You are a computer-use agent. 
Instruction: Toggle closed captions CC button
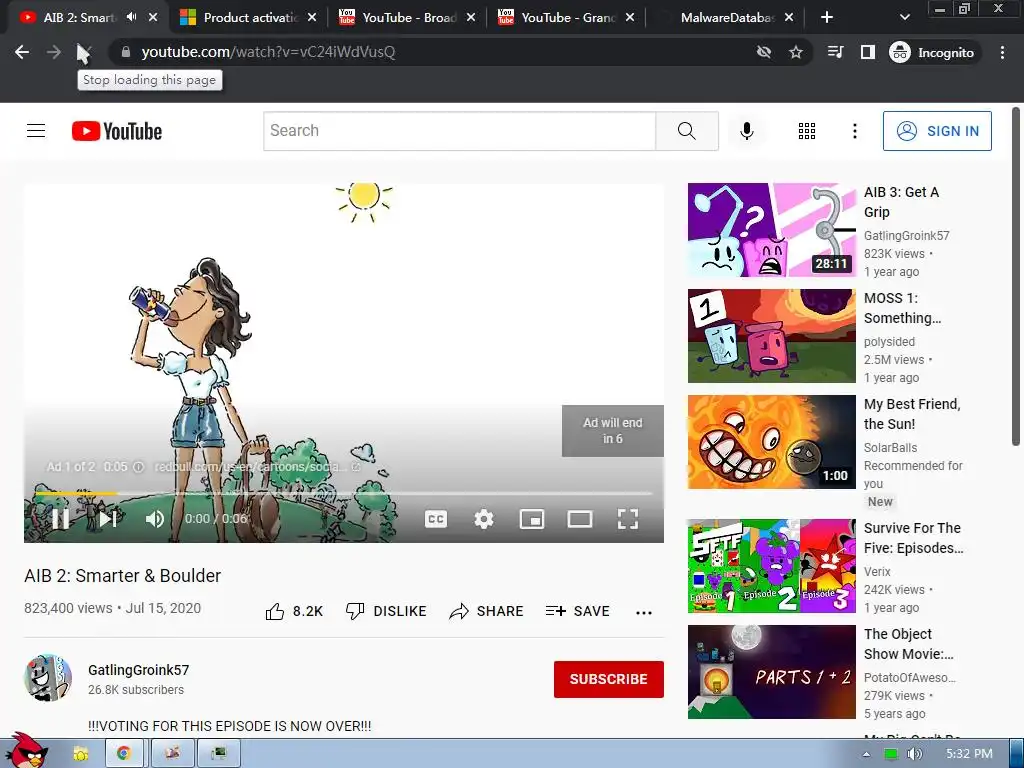click(x=436, y=519)
